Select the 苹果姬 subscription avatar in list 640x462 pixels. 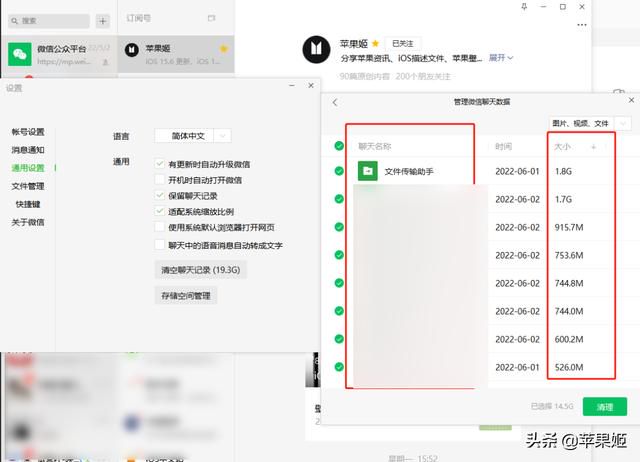(131, 50)
